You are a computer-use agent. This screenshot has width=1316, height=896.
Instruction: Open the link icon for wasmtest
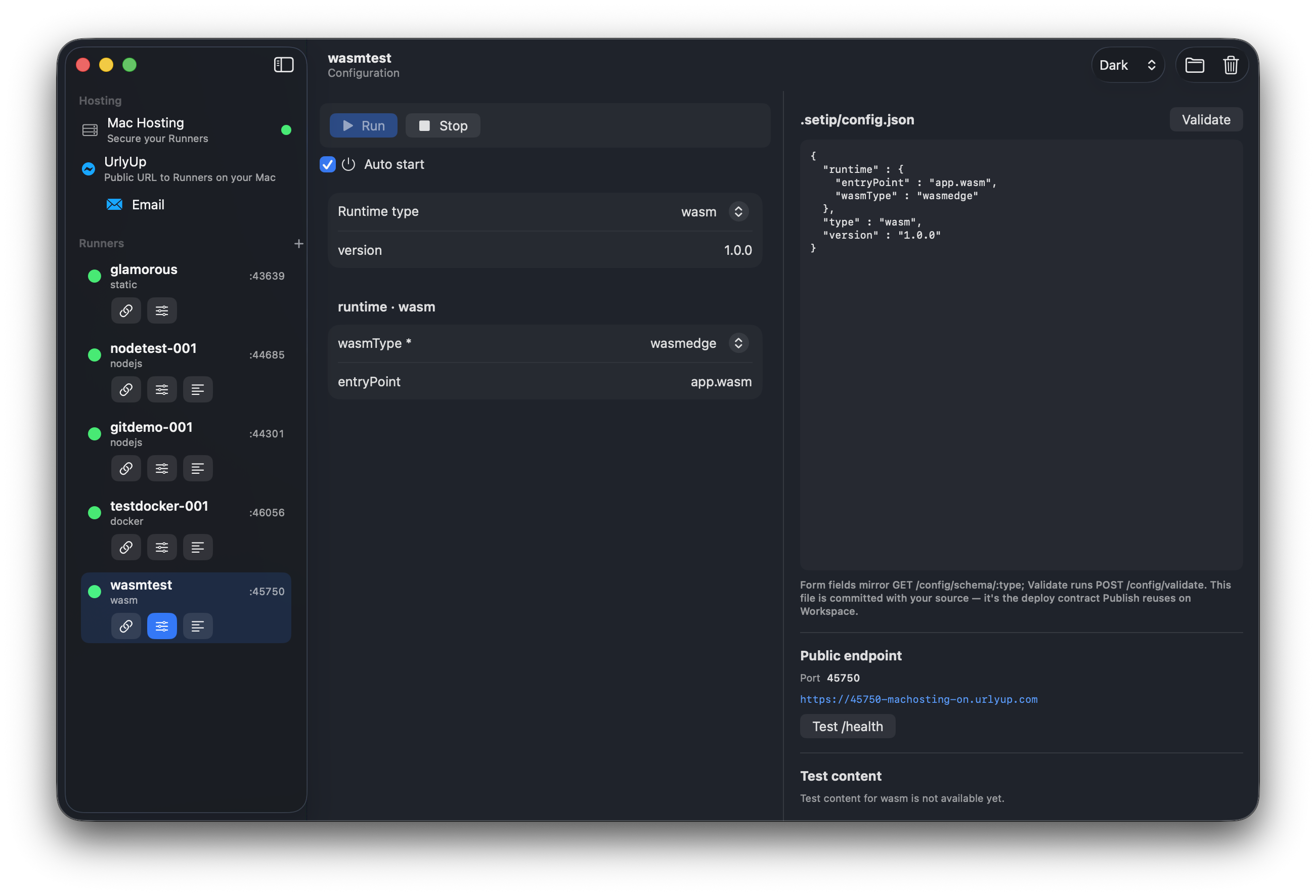tap(126, 626)
